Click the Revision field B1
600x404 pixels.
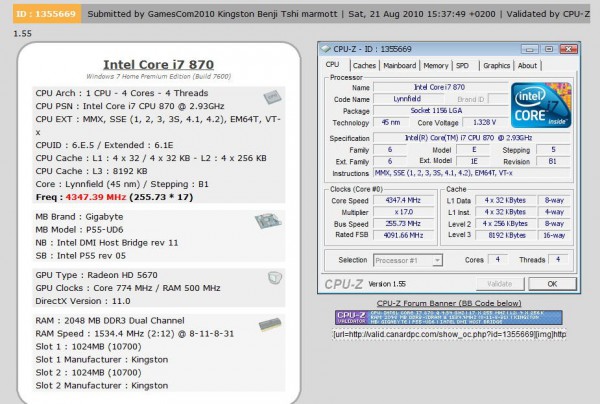(x=553, y=161)
